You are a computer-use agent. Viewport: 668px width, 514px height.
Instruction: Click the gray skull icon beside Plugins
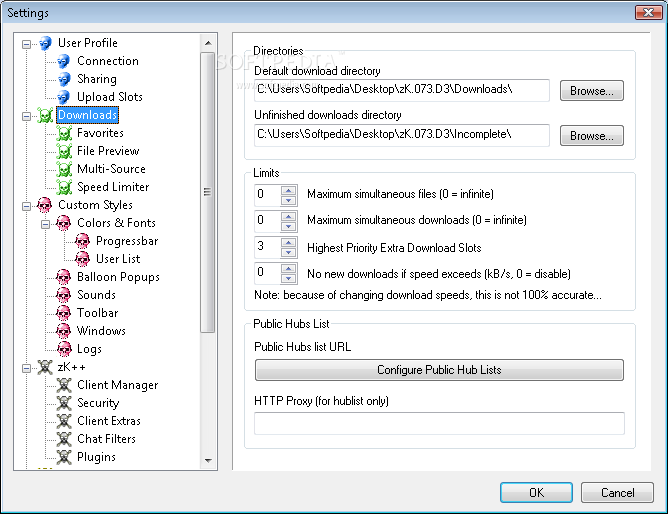point(64,457)
